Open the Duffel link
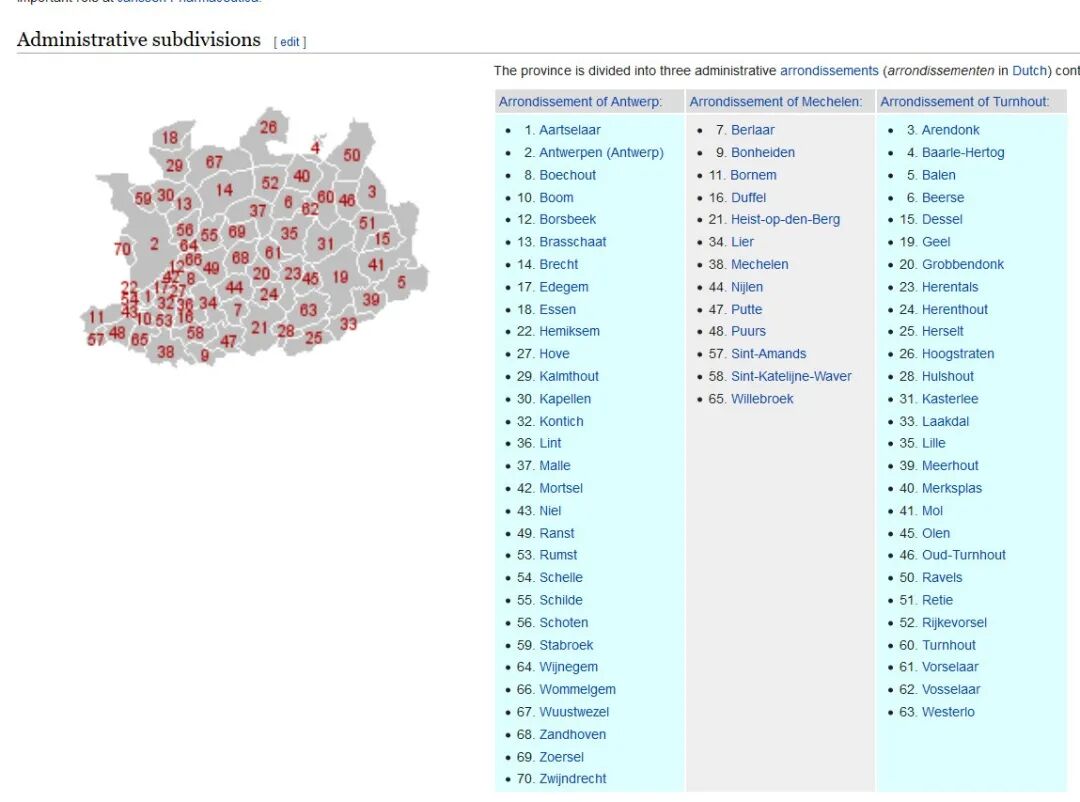Viewport: 1080px width, 802px height. [x=748, y=198]
